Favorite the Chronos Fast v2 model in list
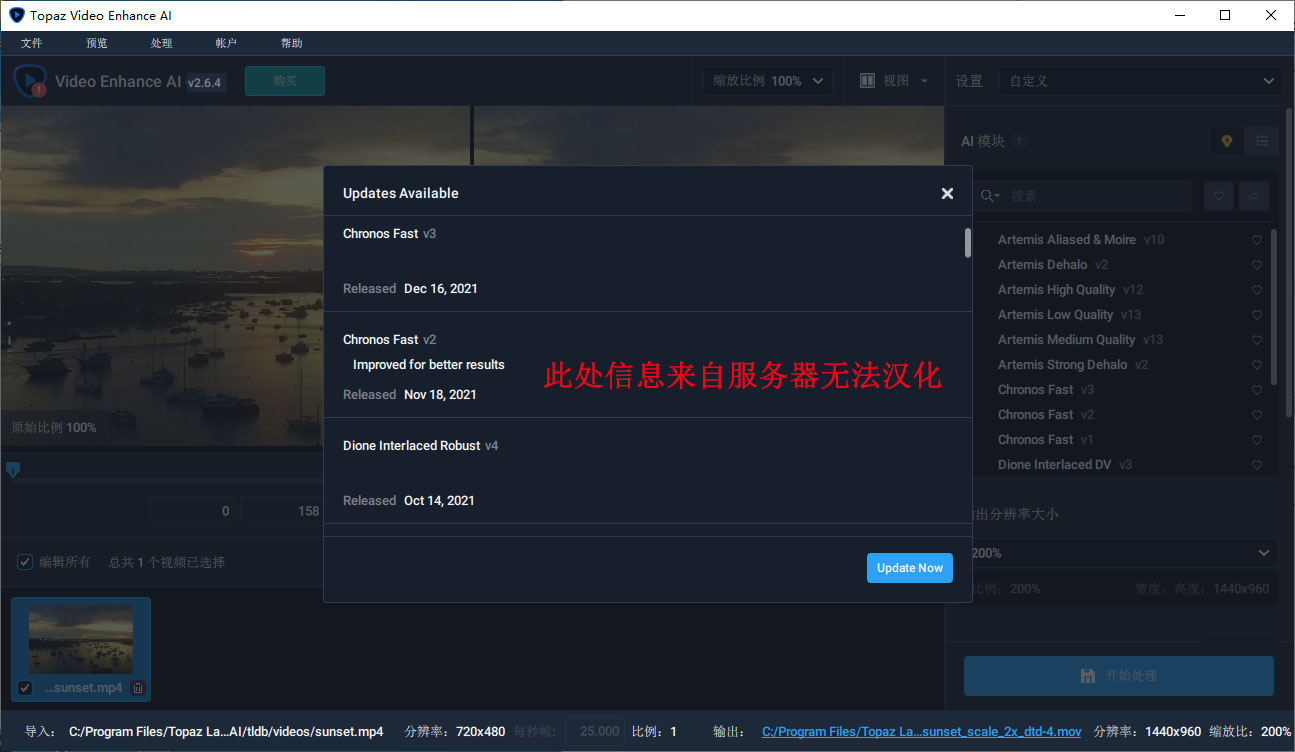Screen dimensions: 1295x752 click(1257, 415)
